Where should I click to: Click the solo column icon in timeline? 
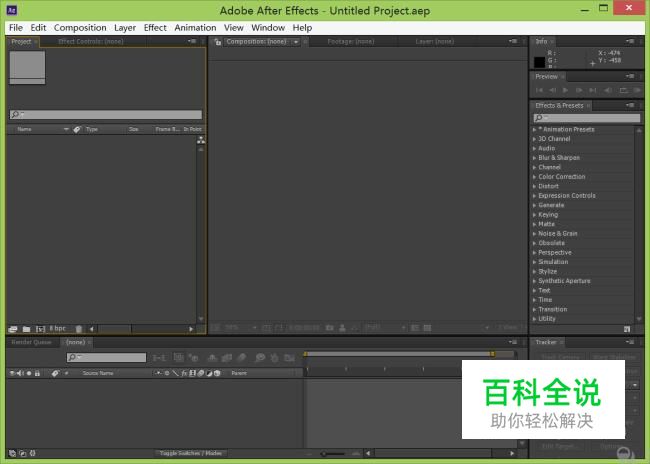point(29,373)
